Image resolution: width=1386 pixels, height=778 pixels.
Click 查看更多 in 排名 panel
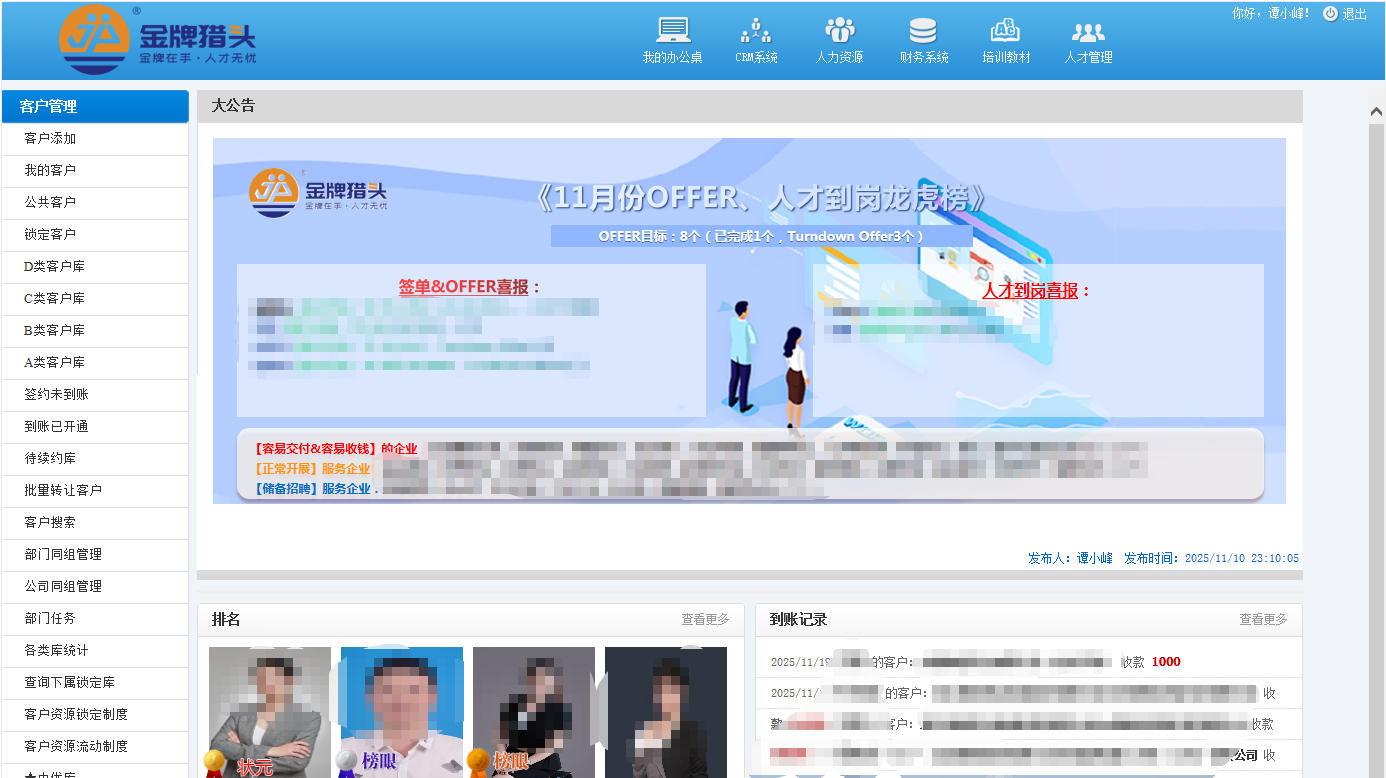click(705, 620)
